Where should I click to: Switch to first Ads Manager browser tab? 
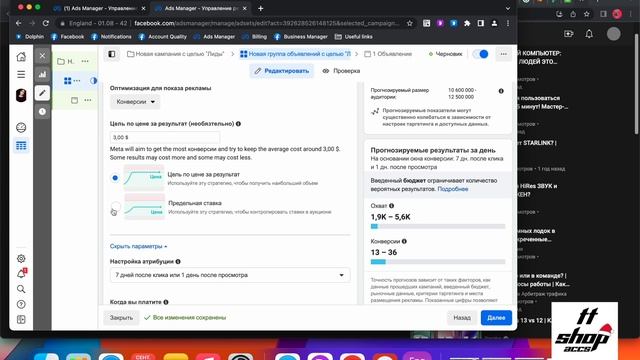coord(100,8)
